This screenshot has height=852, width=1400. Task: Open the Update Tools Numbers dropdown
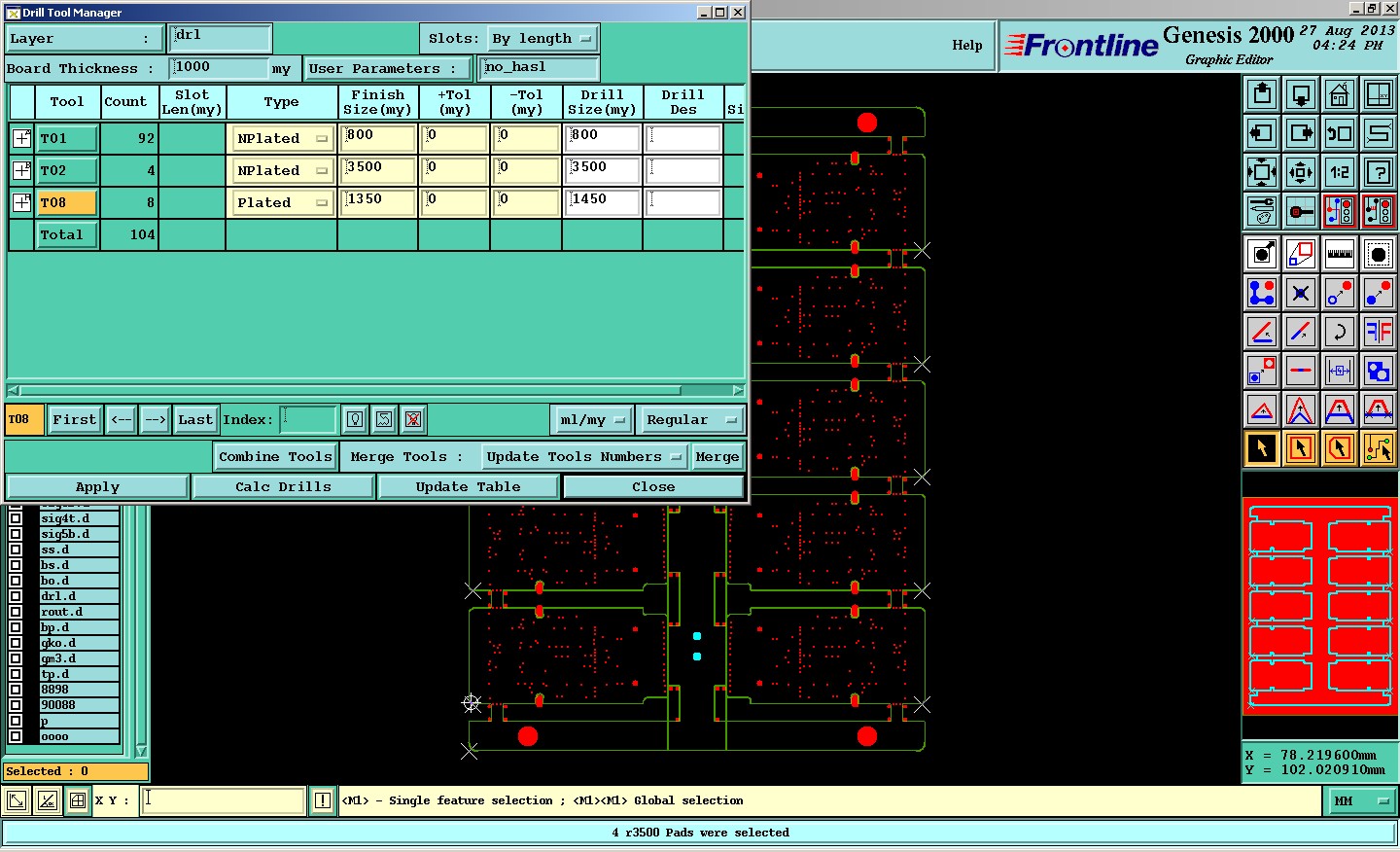click(586, 456)
